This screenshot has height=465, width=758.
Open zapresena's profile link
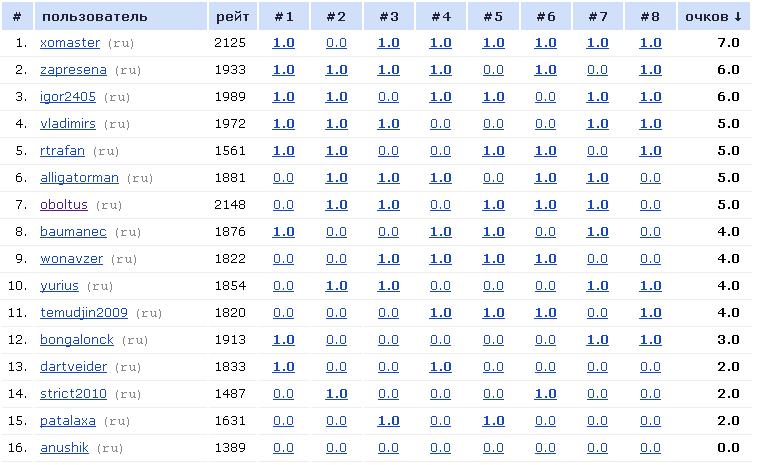point(73,70)
